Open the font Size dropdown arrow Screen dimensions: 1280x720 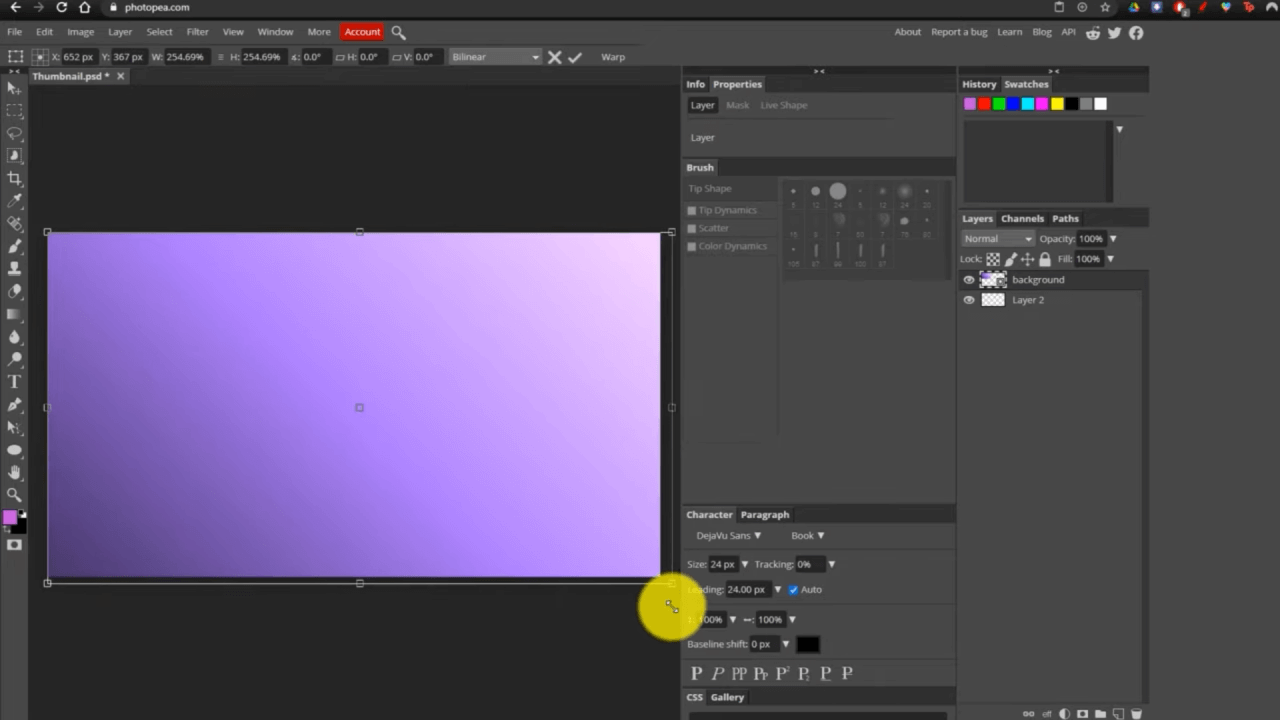click(744, 565)
